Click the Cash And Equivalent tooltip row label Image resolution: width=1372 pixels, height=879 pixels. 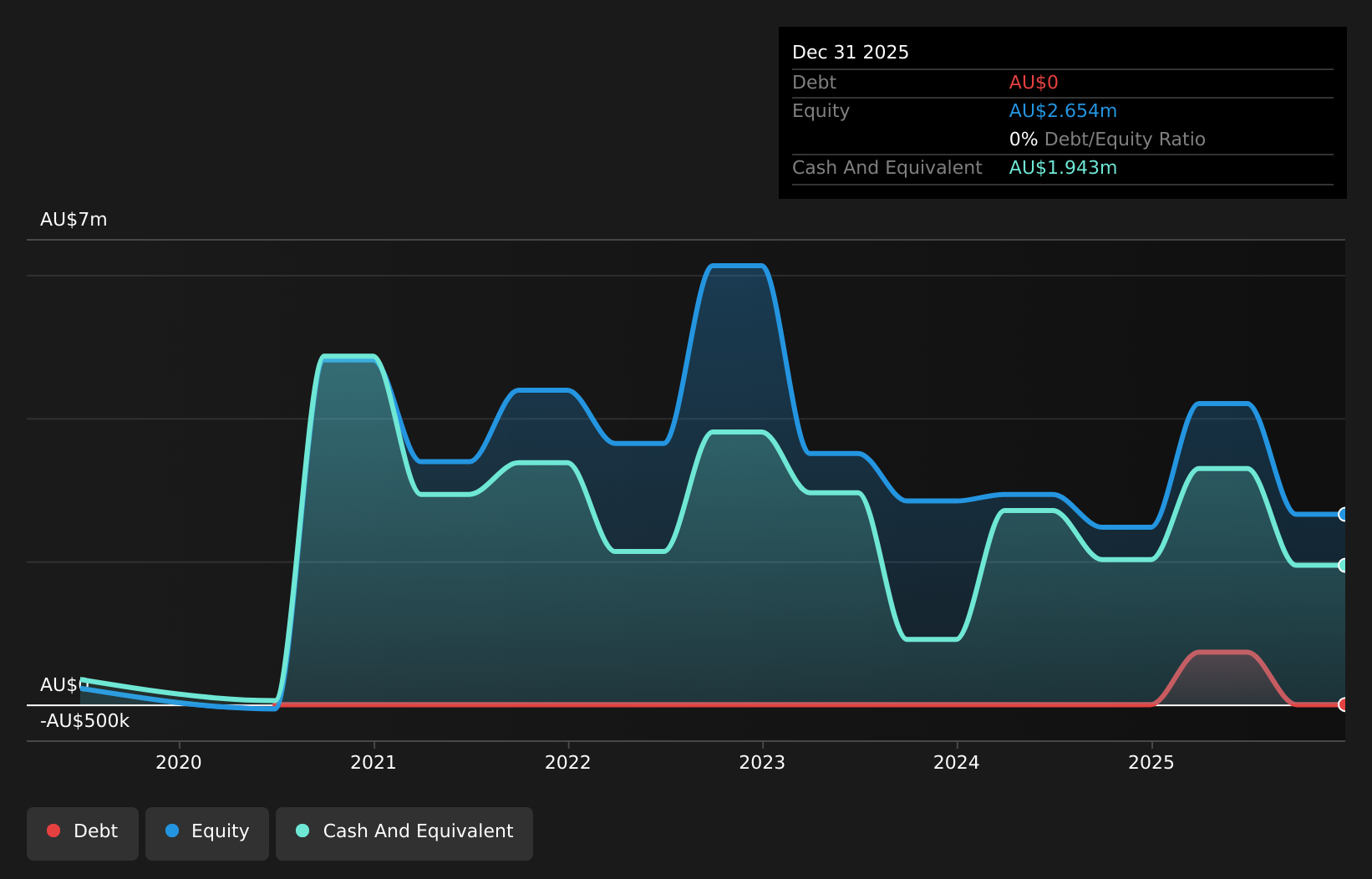point(887,168)
